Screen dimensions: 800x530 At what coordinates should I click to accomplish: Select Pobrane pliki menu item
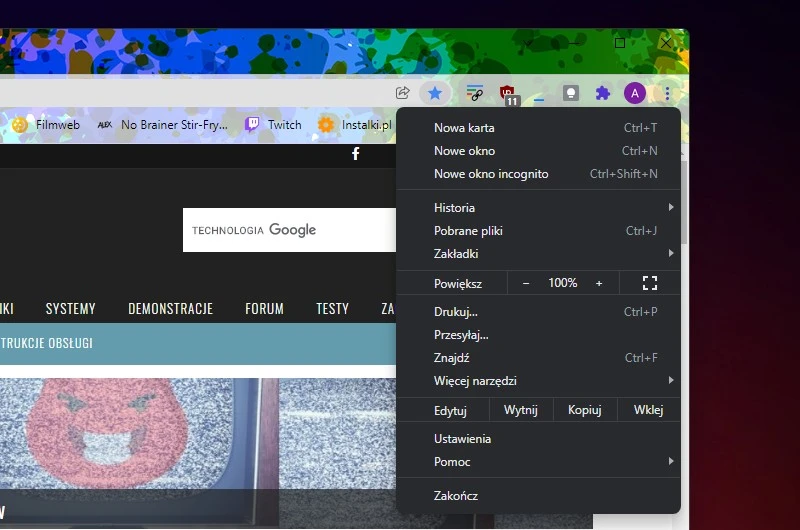[x=538, y=231]
